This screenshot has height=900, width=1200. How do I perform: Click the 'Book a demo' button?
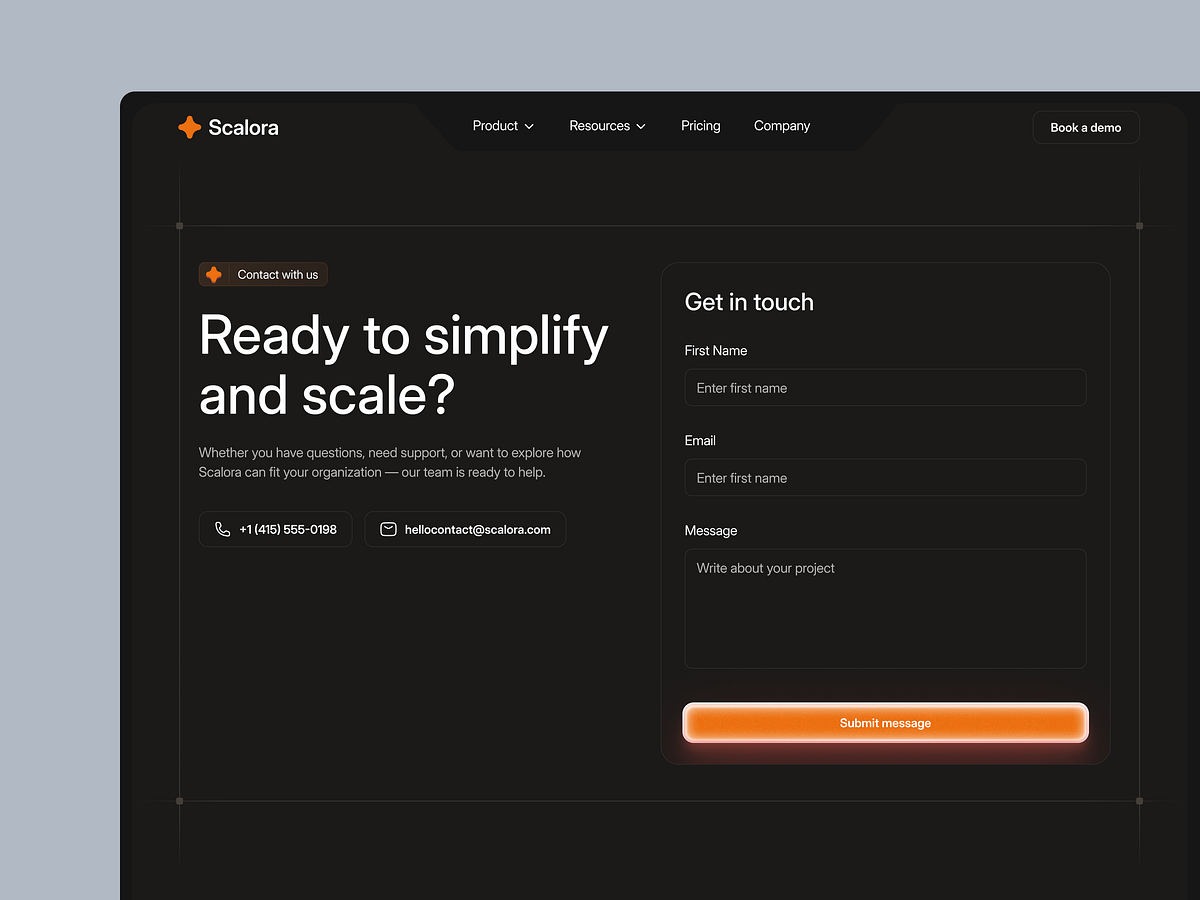[x=1085, y=127]
